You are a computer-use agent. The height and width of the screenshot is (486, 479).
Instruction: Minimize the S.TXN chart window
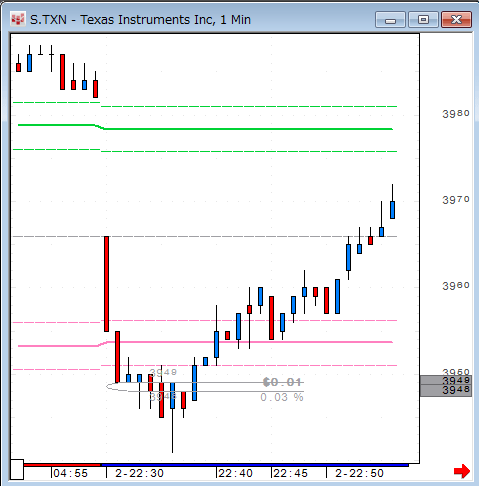pos(390,20)
